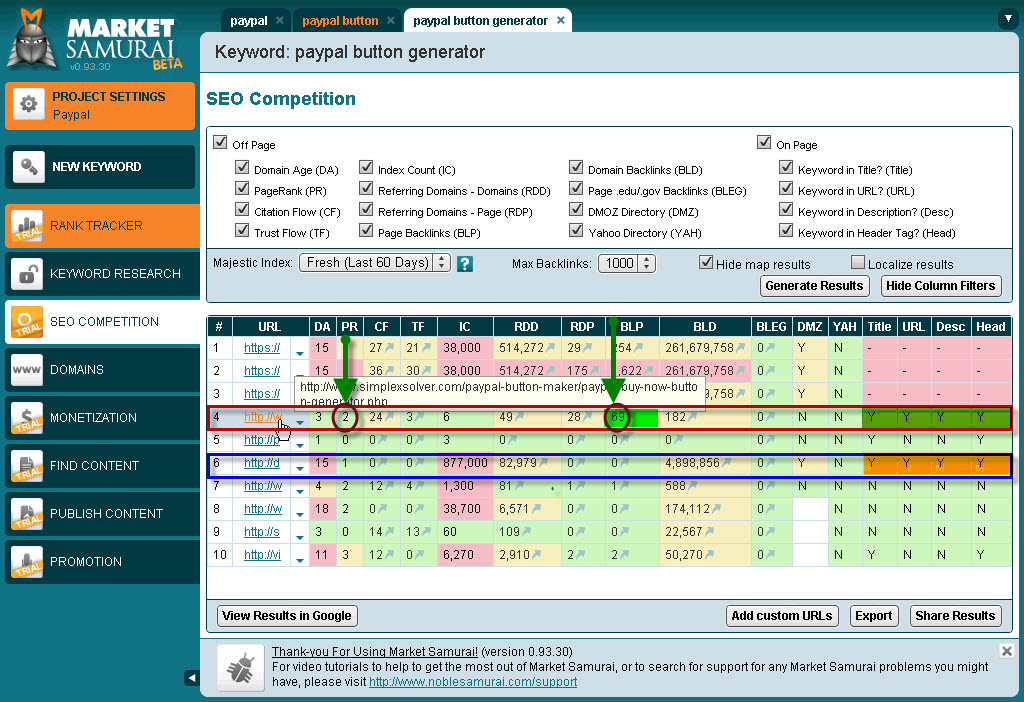1024x702 pixels.
Task: Open the Keyword Research section
Action: coord(102,274)
